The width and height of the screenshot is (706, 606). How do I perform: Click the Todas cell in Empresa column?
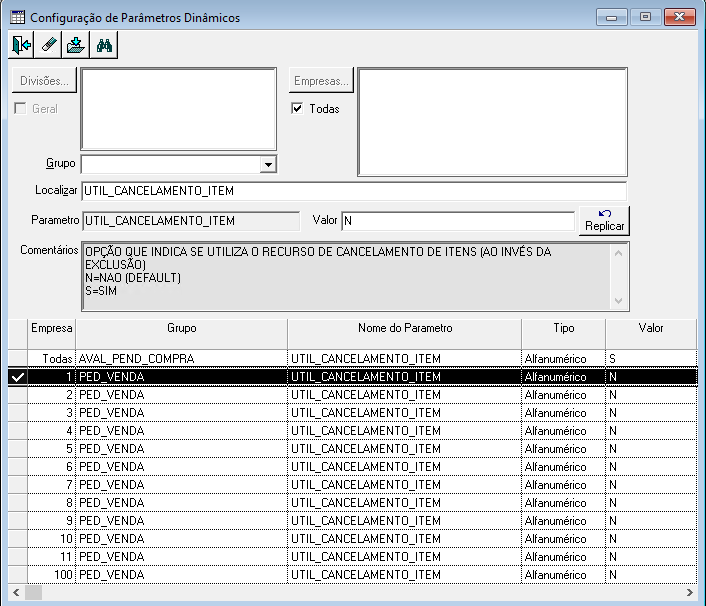click(51, 359)
